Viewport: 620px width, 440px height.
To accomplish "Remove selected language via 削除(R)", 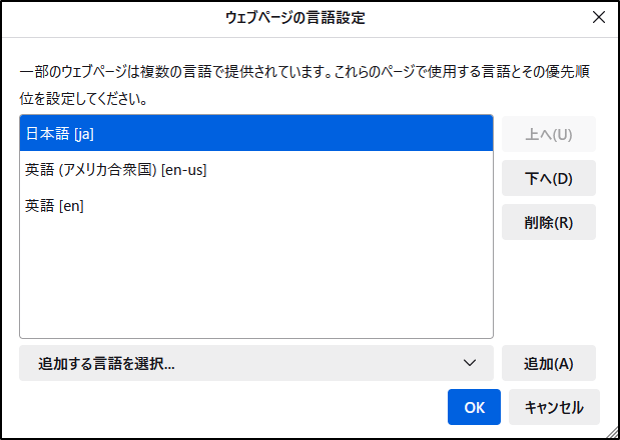I will coord(548,222).
